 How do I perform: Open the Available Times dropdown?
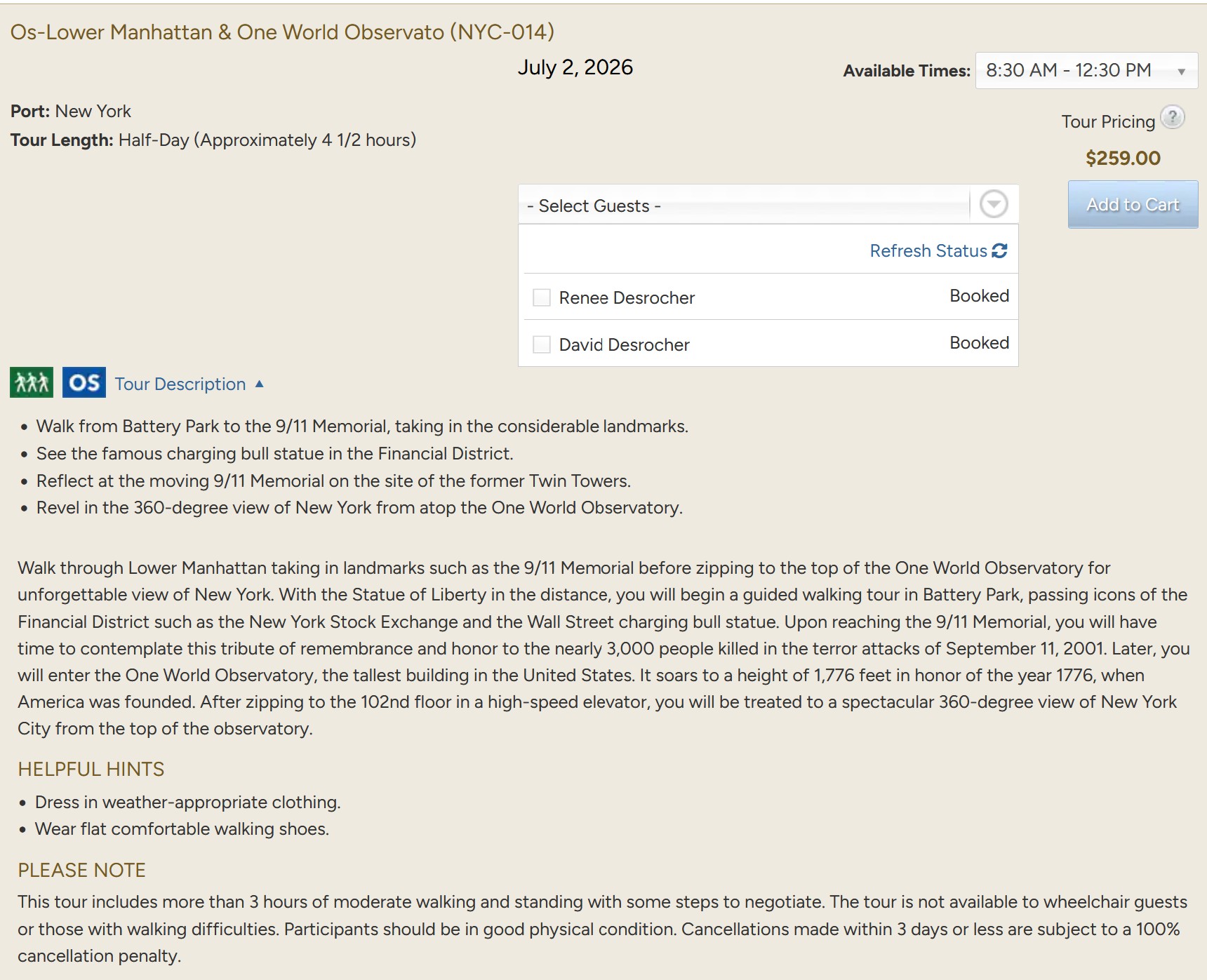pos(1086,71)
